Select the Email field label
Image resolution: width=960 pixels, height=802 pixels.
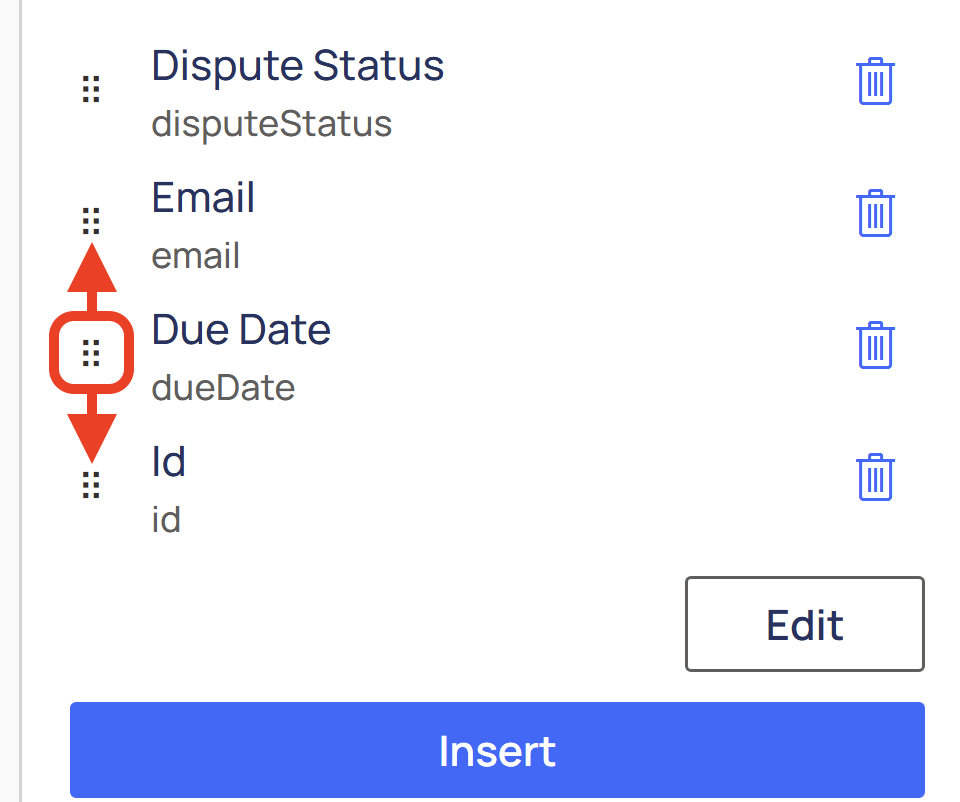tap(203, 198)
